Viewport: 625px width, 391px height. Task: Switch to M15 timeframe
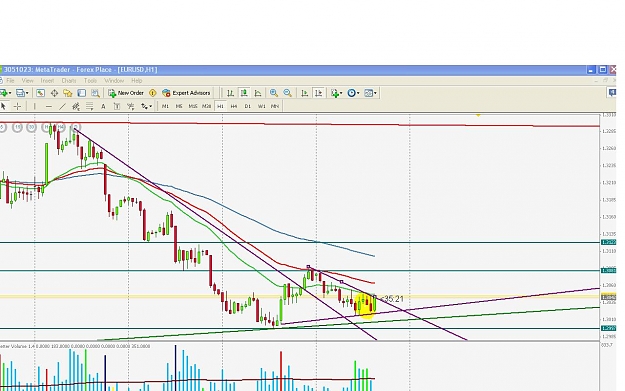coord(193,106)
